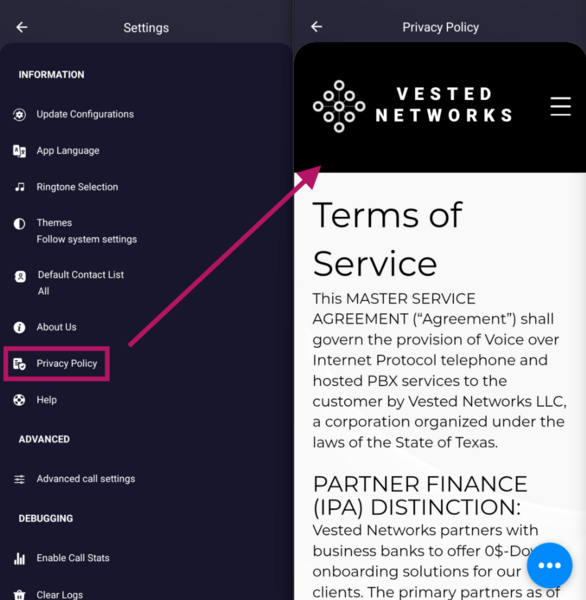
Task: Click the Ringtone Selection music note icon
Action: coord(20,187)
